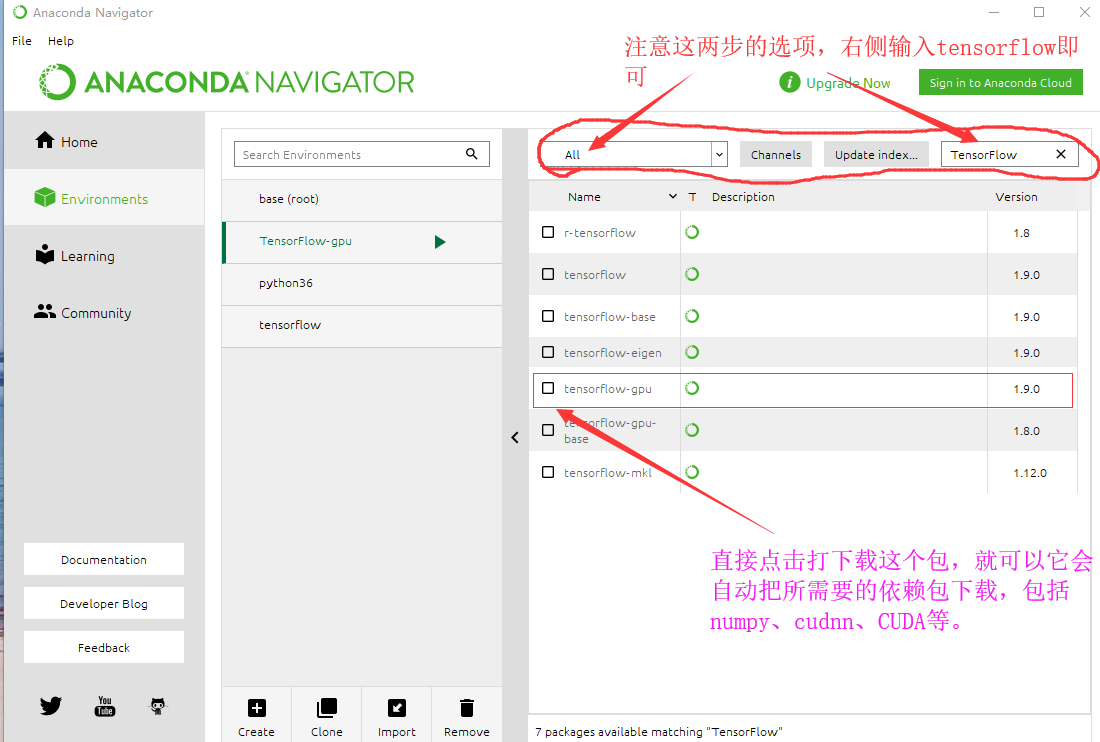Image resolution: width=1100 pixels, height=742 pixels.
Task: Click the Create plus icon
Action: point(257,708)
